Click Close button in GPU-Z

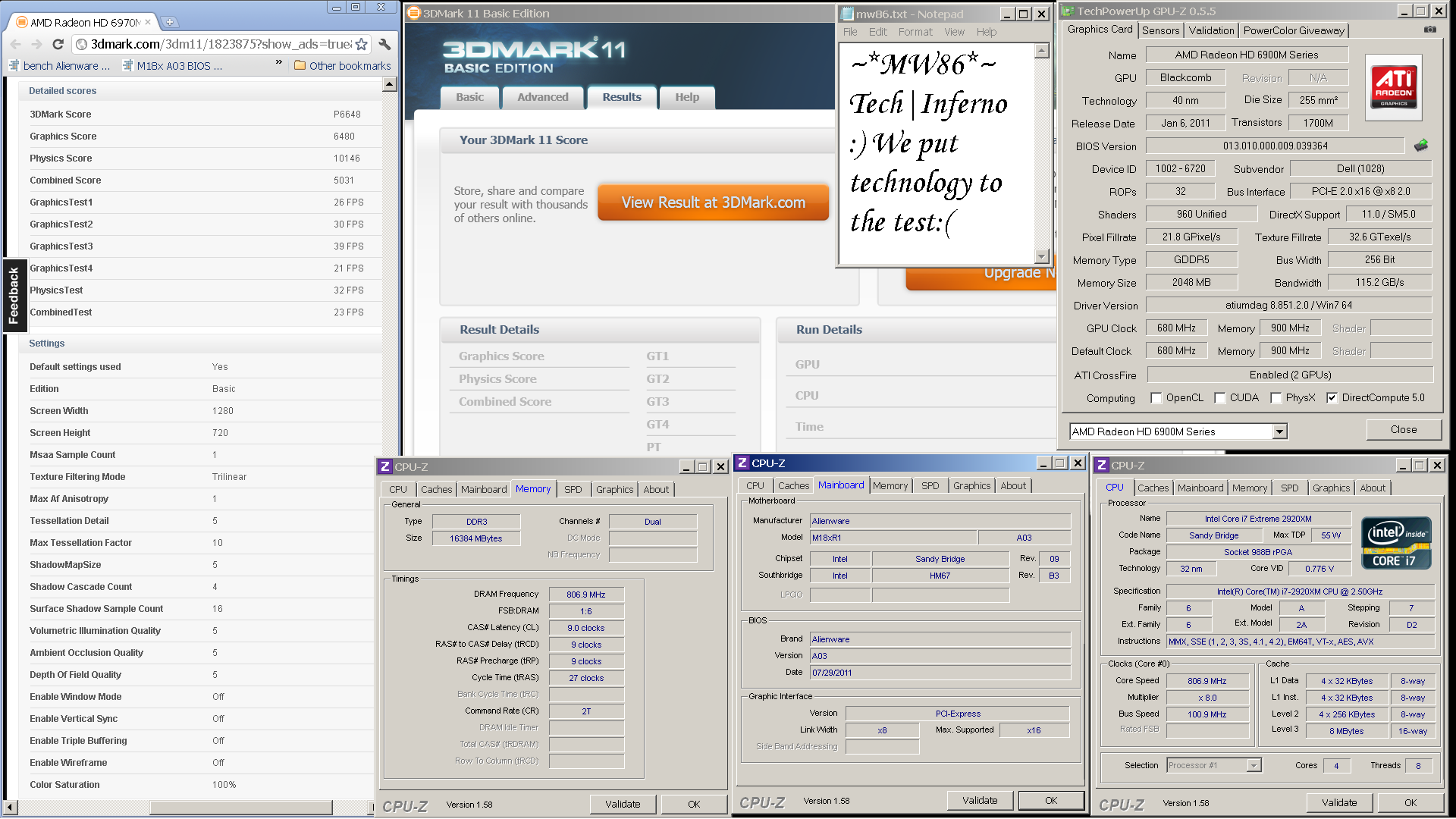(1404, 429)
